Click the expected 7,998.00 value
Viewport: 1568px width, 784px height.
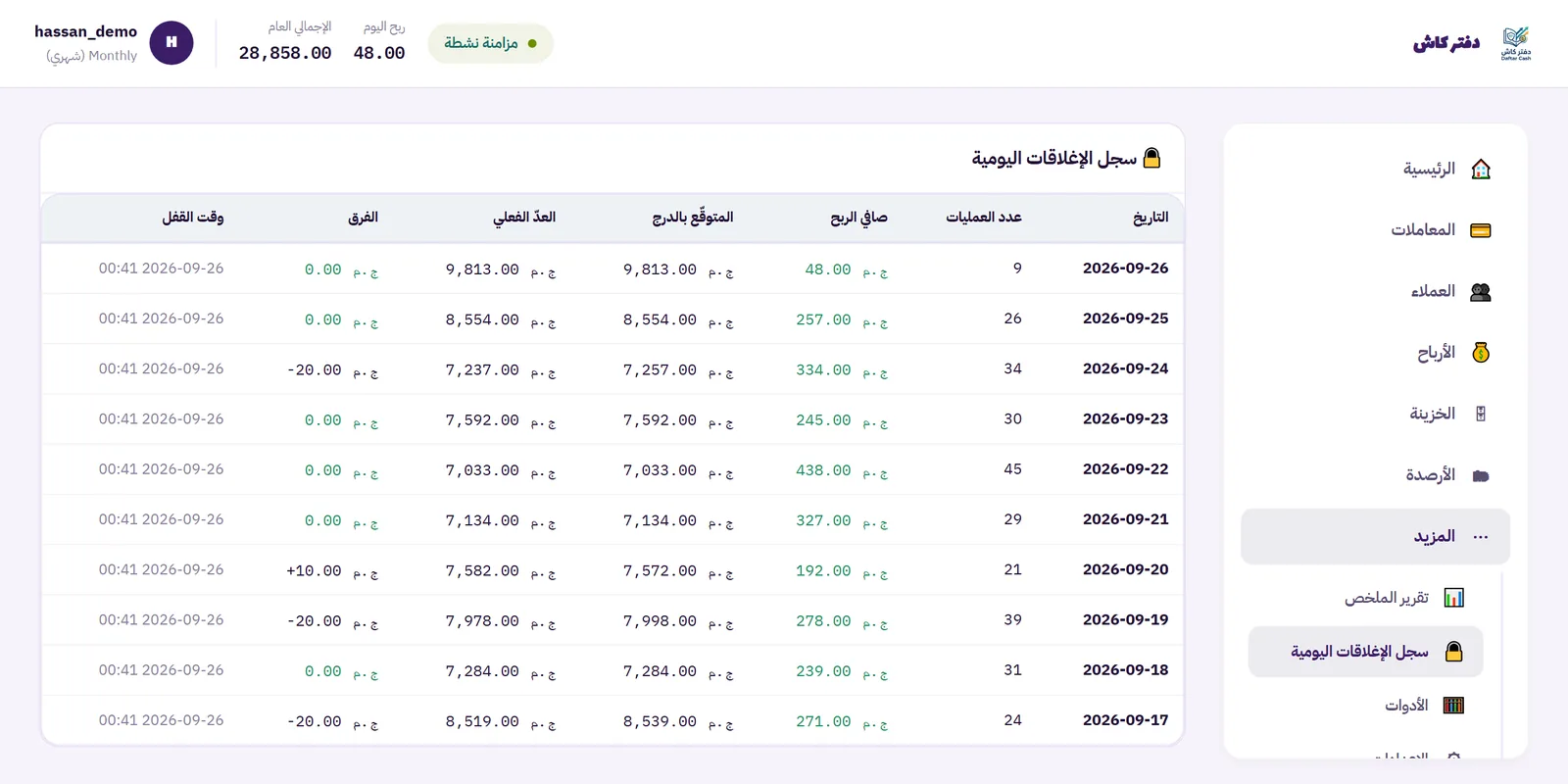click(678, 621)
